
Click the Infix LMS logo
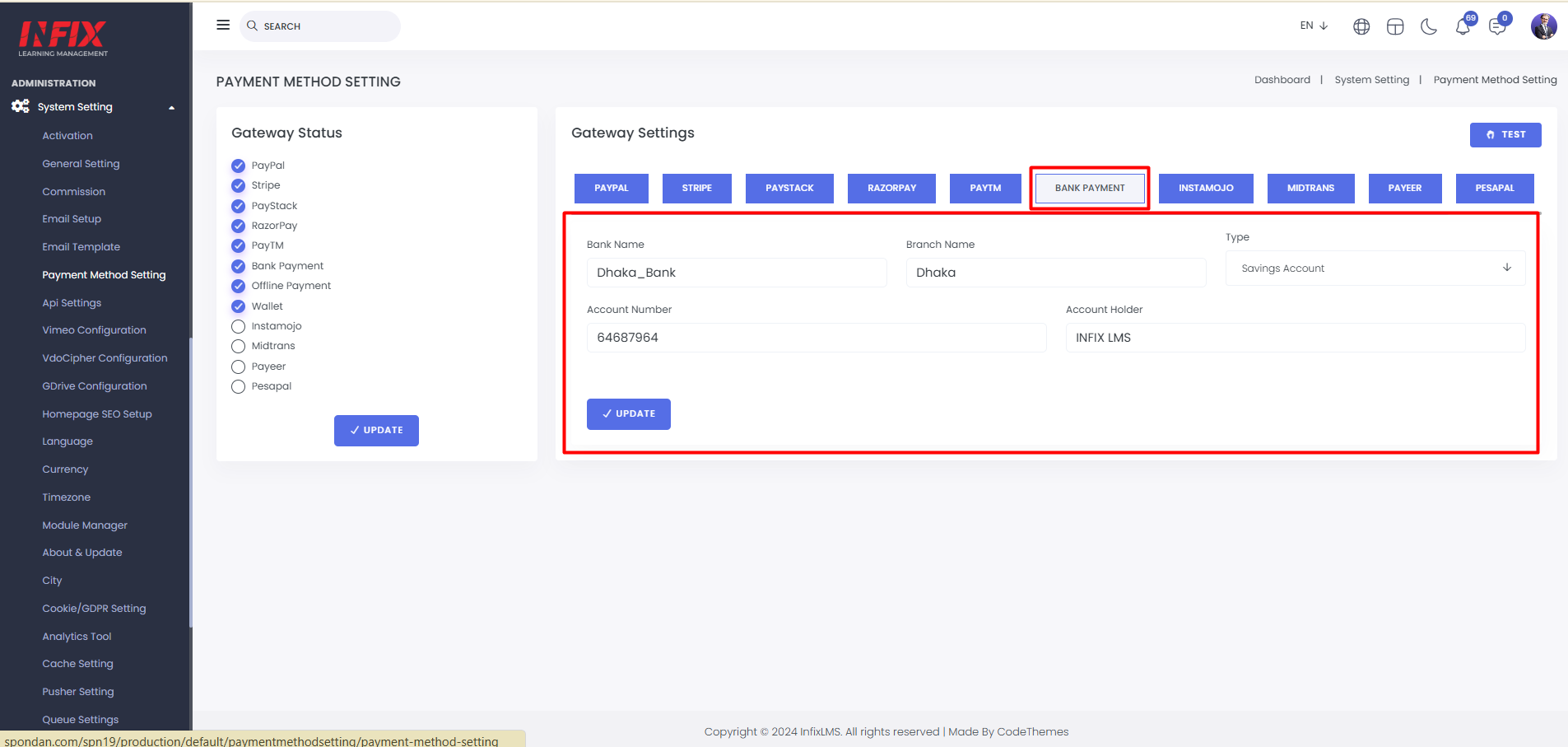(63, 38)
